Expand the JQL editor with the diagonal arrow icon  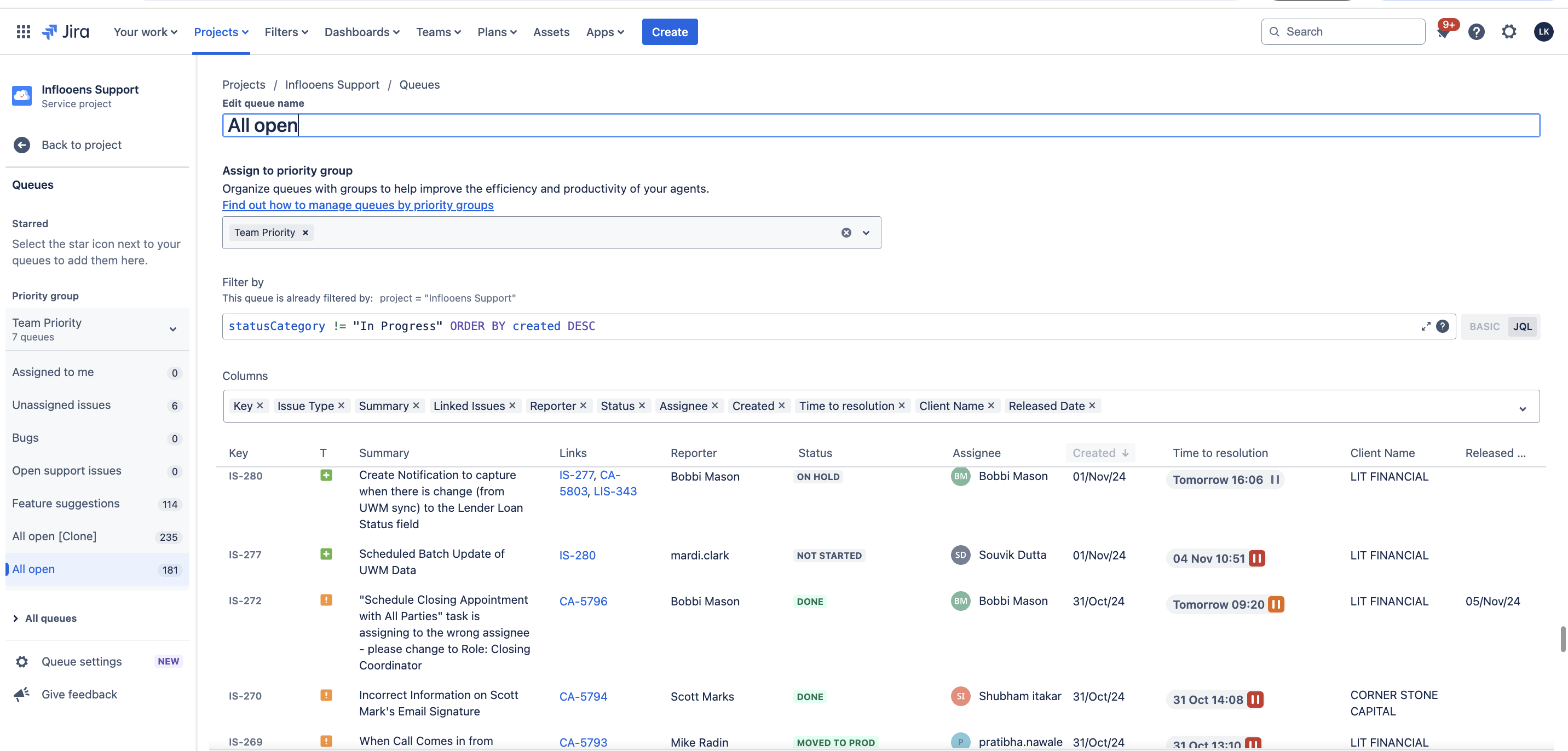tap(1425, 326)
